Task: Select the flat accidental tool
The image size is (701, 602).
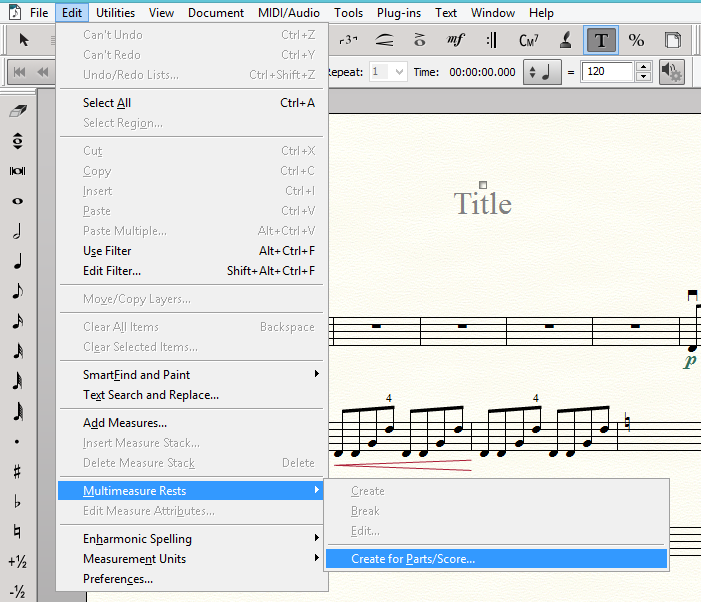Action: point(17,501)
